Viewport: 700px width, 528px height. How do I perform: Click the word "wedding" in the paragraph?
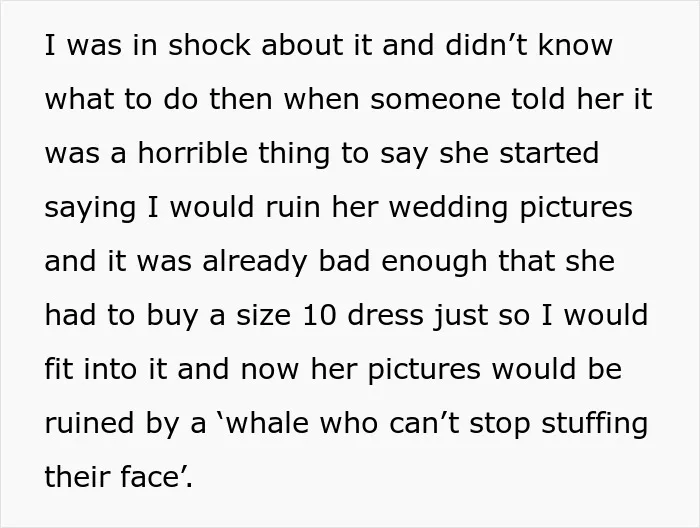[449, 207]
